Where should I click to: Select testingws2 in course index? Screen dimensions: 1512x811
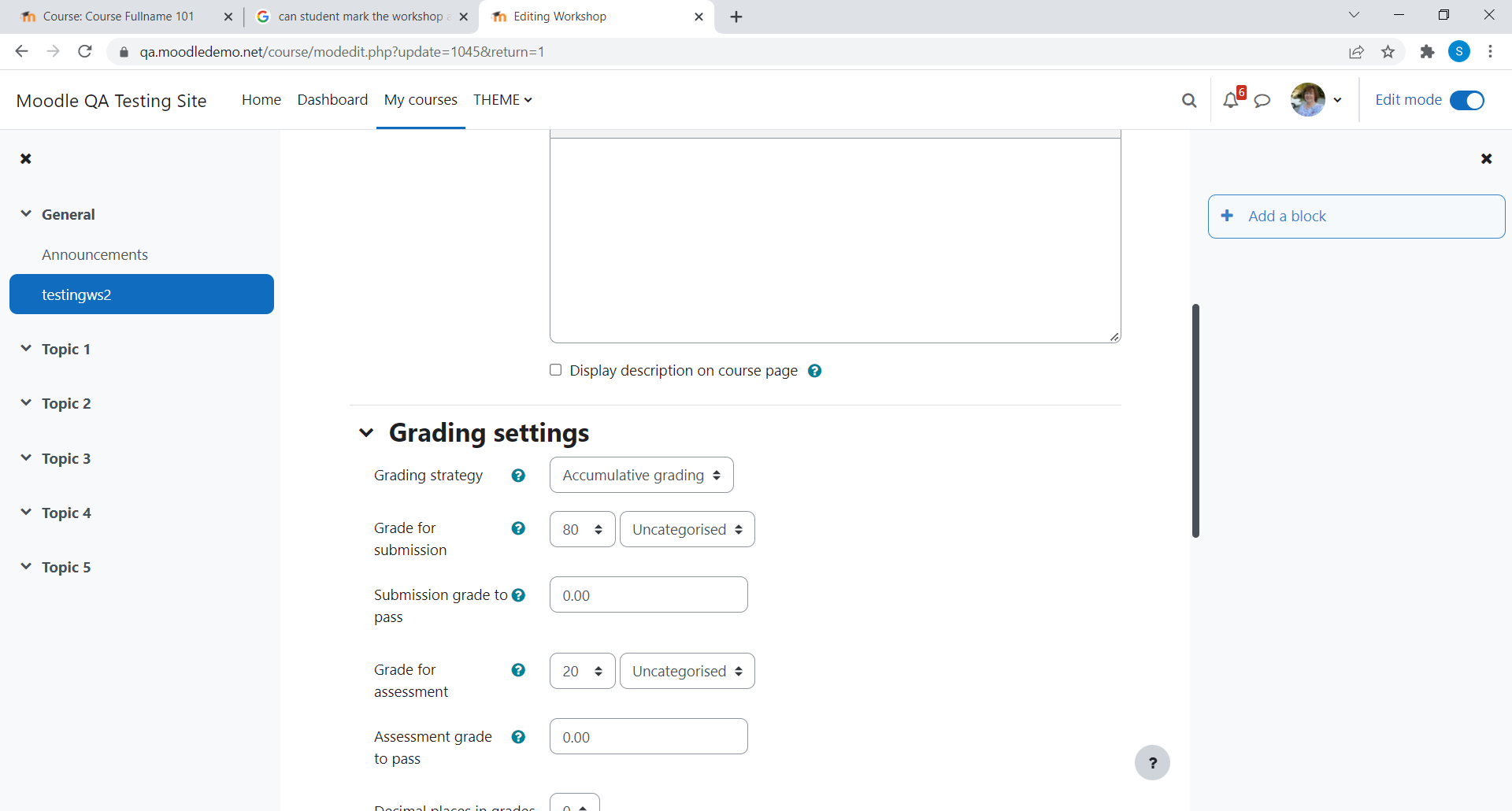[142, 294]
